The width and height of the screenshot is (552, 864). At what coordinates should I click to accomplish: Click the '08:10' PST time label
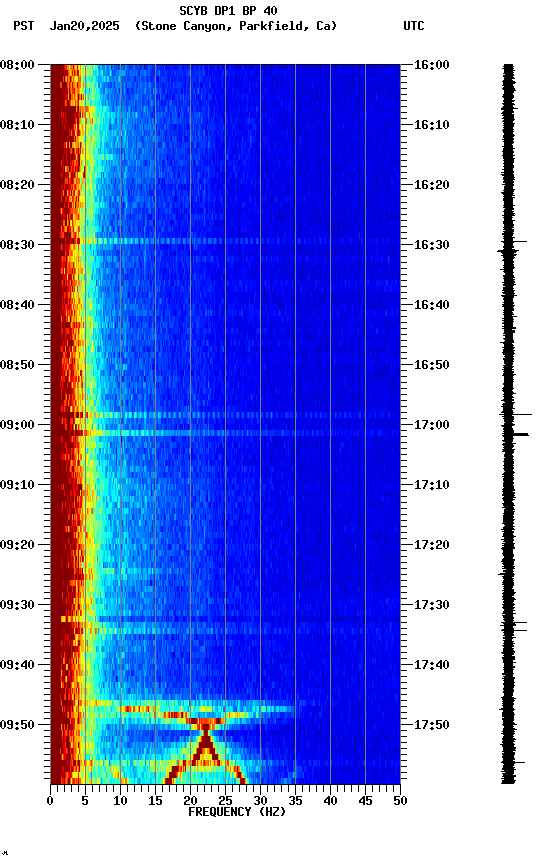pyautogui.click(x=17, y=125)
